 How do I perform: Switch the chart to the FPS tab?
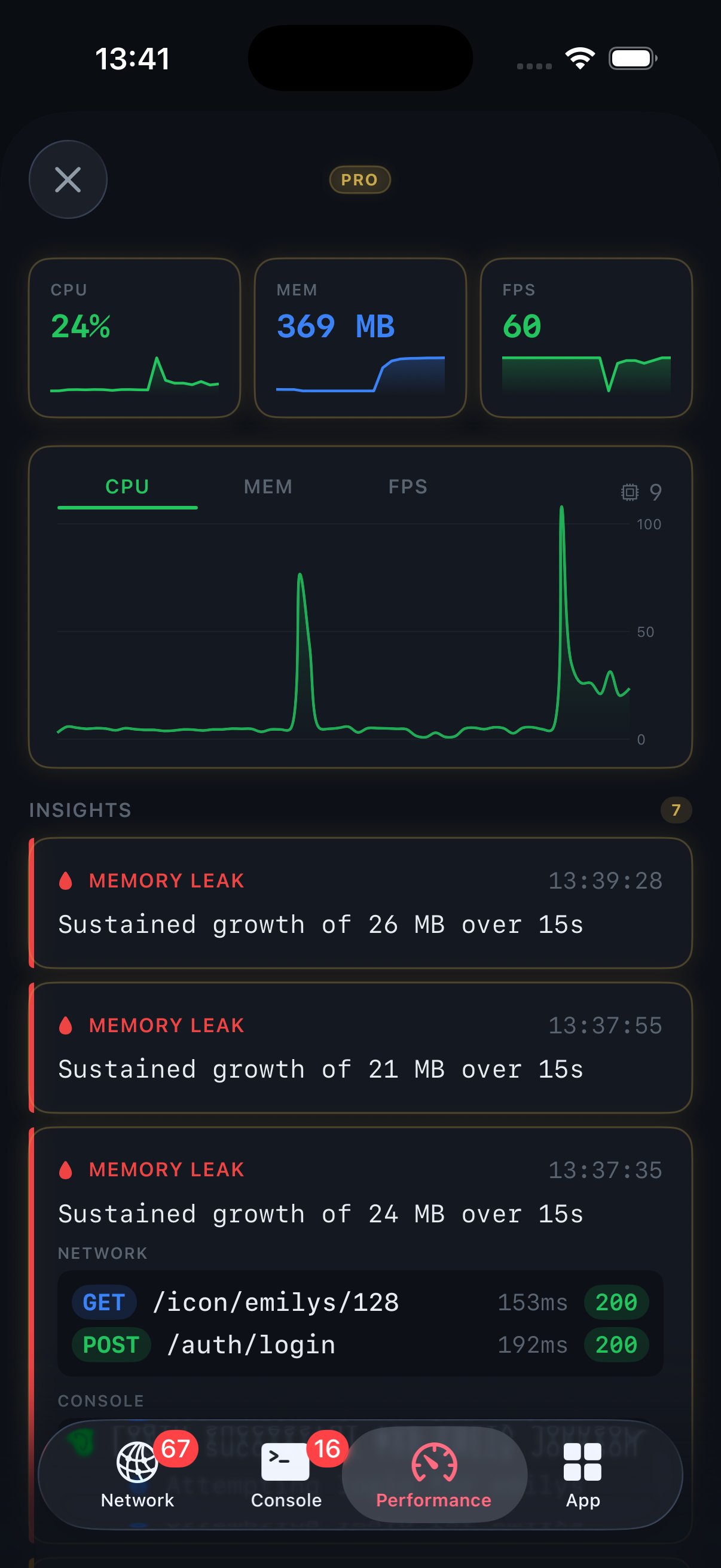click(x=408, y=486)
